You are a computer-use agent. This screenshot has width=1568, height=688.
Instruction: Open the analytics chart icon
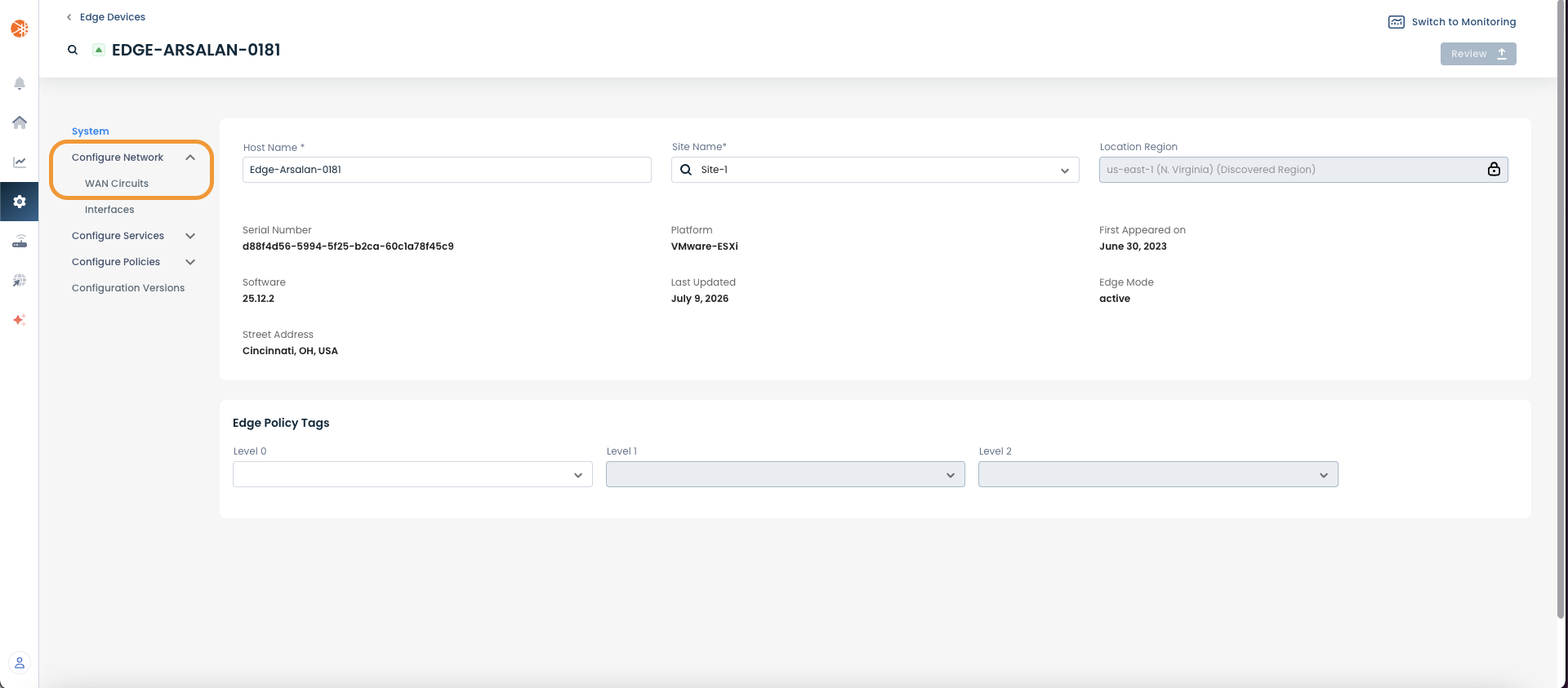(20, 162)
